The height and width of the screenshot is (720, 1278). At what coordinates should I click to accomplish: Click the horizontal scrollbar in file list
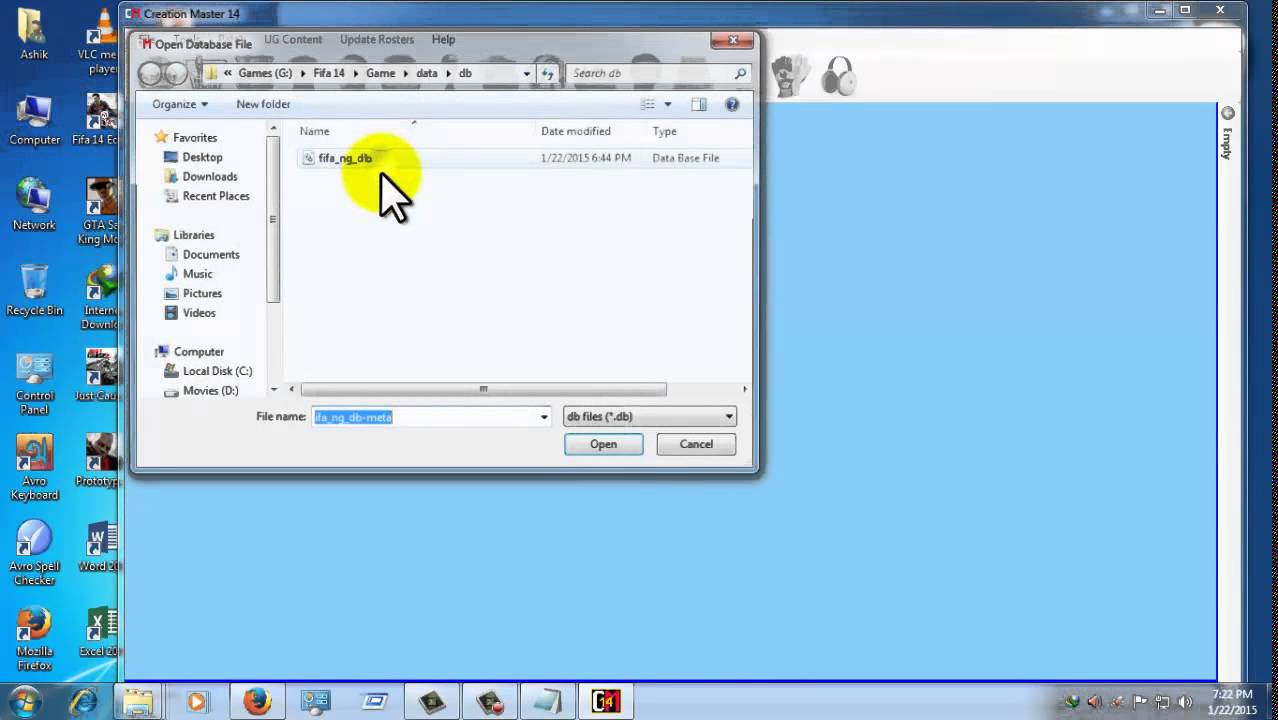(483, 389)
